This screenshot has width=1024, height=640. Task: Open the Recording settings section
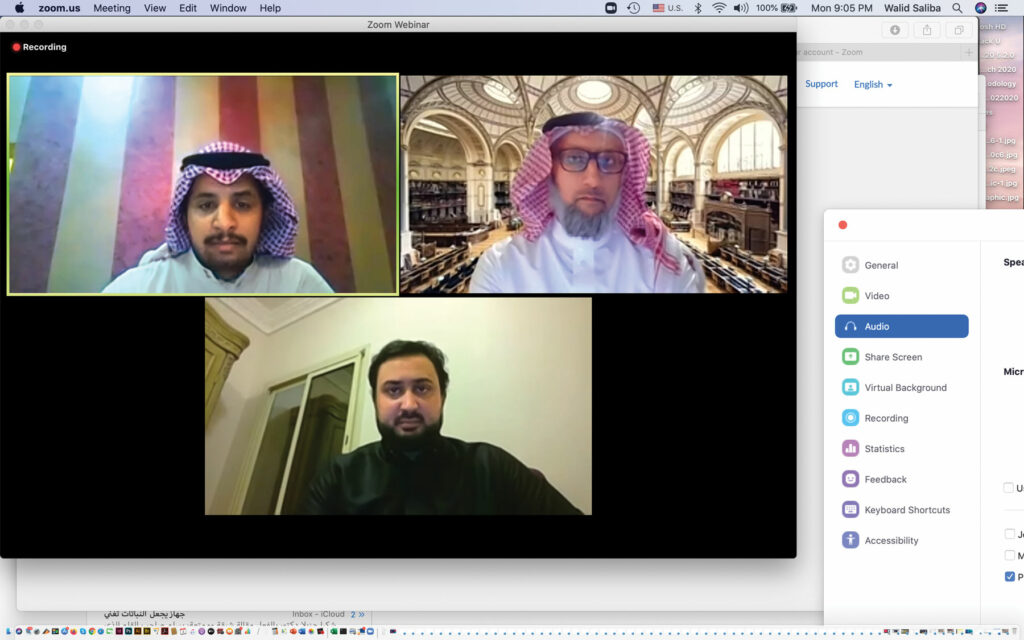[886, 418]
